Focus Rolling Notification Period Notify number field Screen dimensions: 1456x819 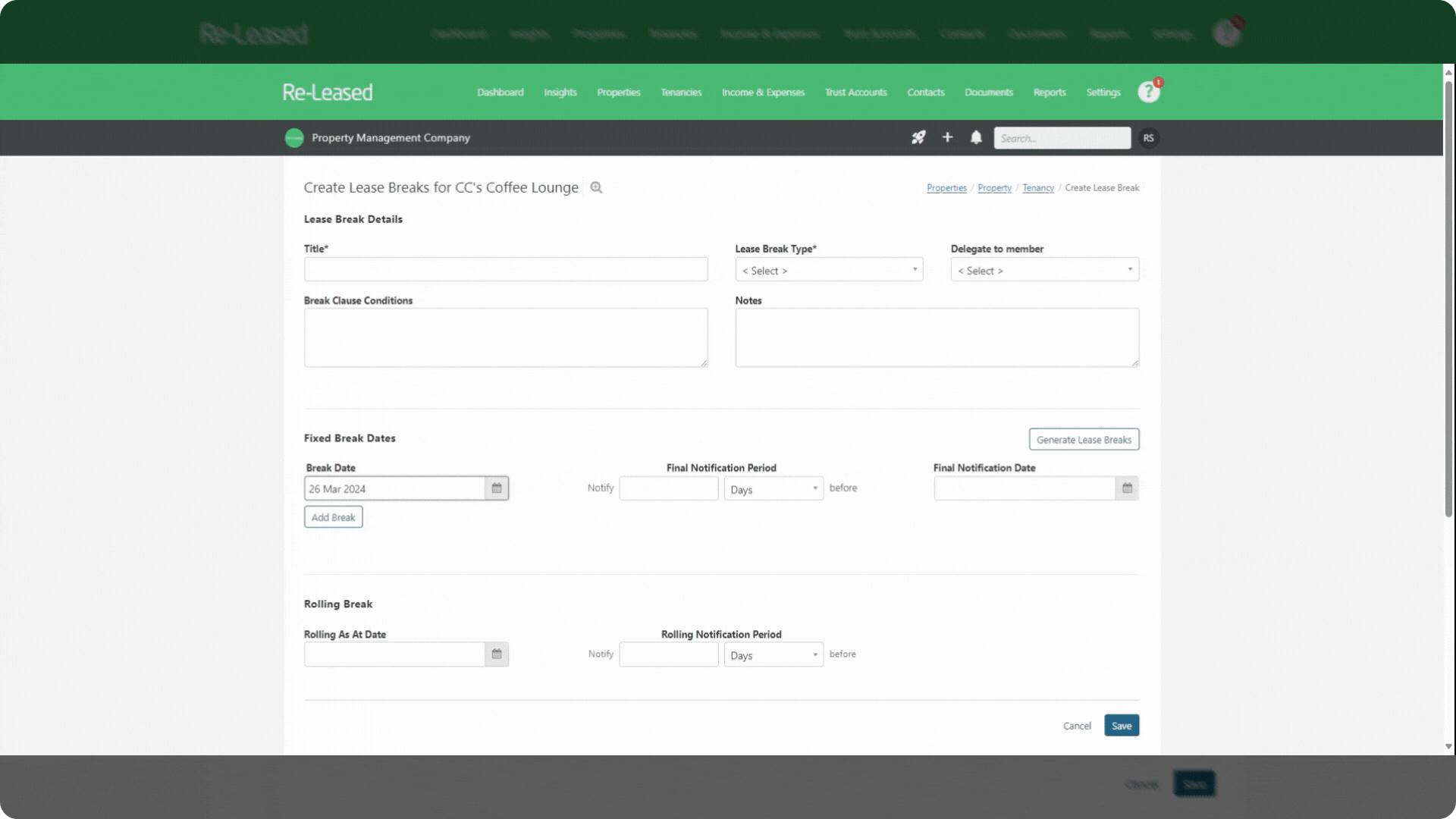coord(668,654)
